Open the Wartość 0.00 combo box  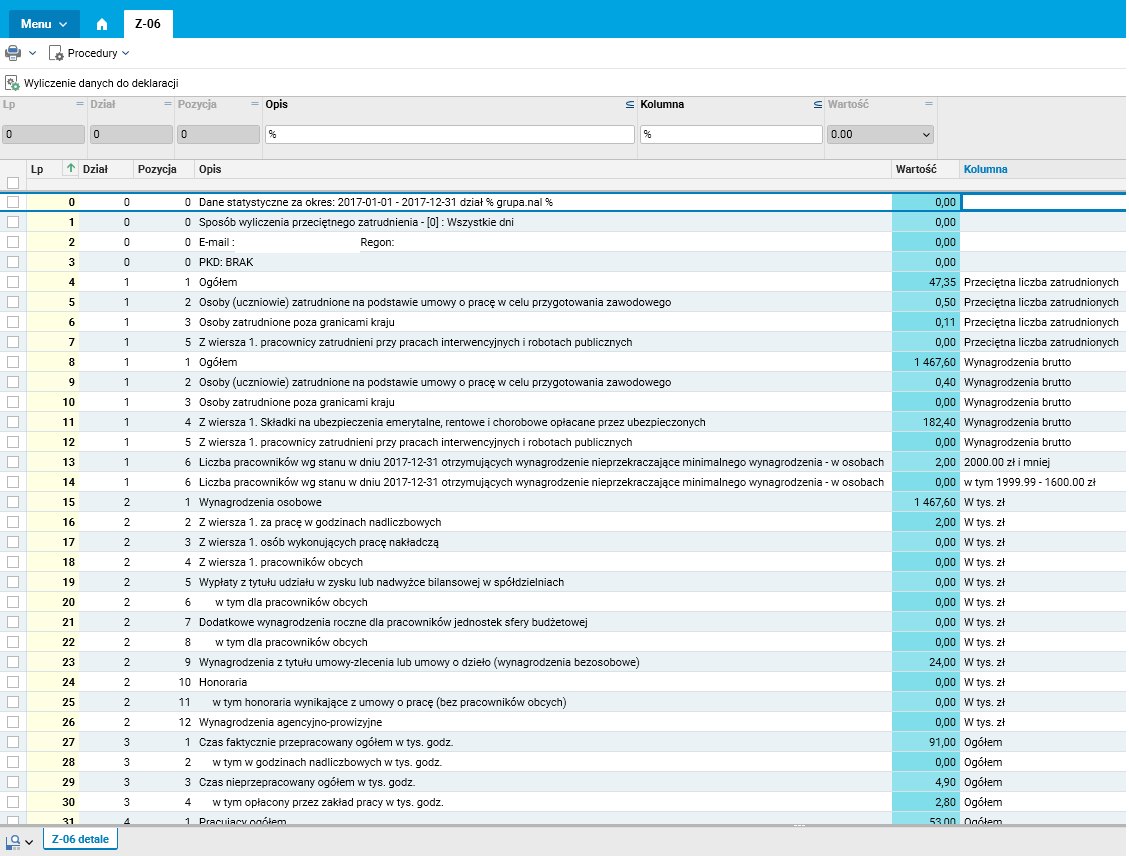tap(880, 134)
